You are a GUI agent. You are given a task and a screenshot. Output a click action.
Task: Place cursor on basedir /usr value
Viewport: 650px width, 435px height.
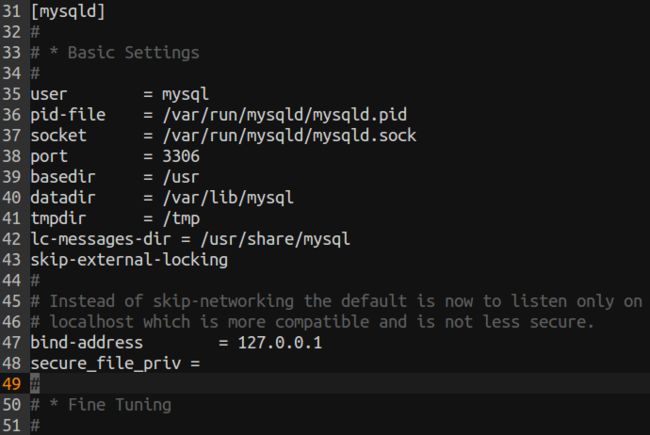181,177
